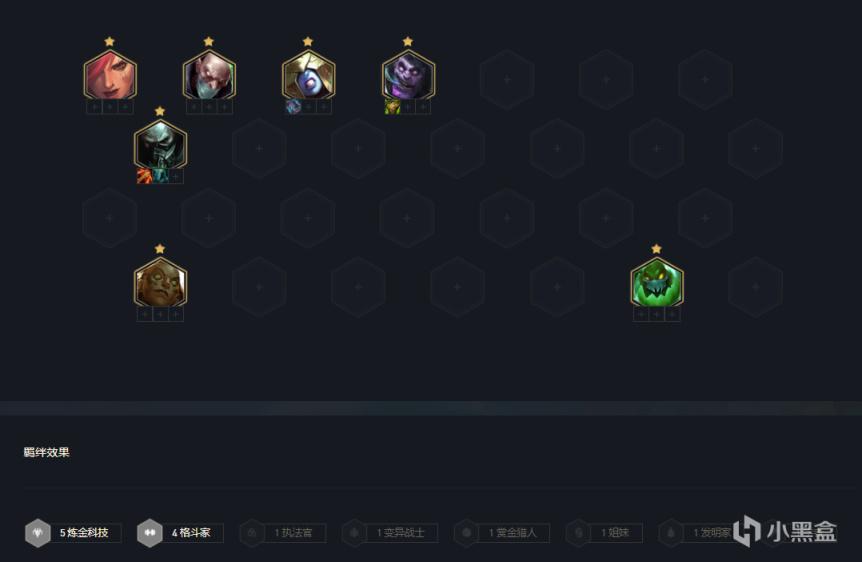Click the purple-skinned champion portrait
This screenshot has height=562, width=862.
[x=408, y=75]
